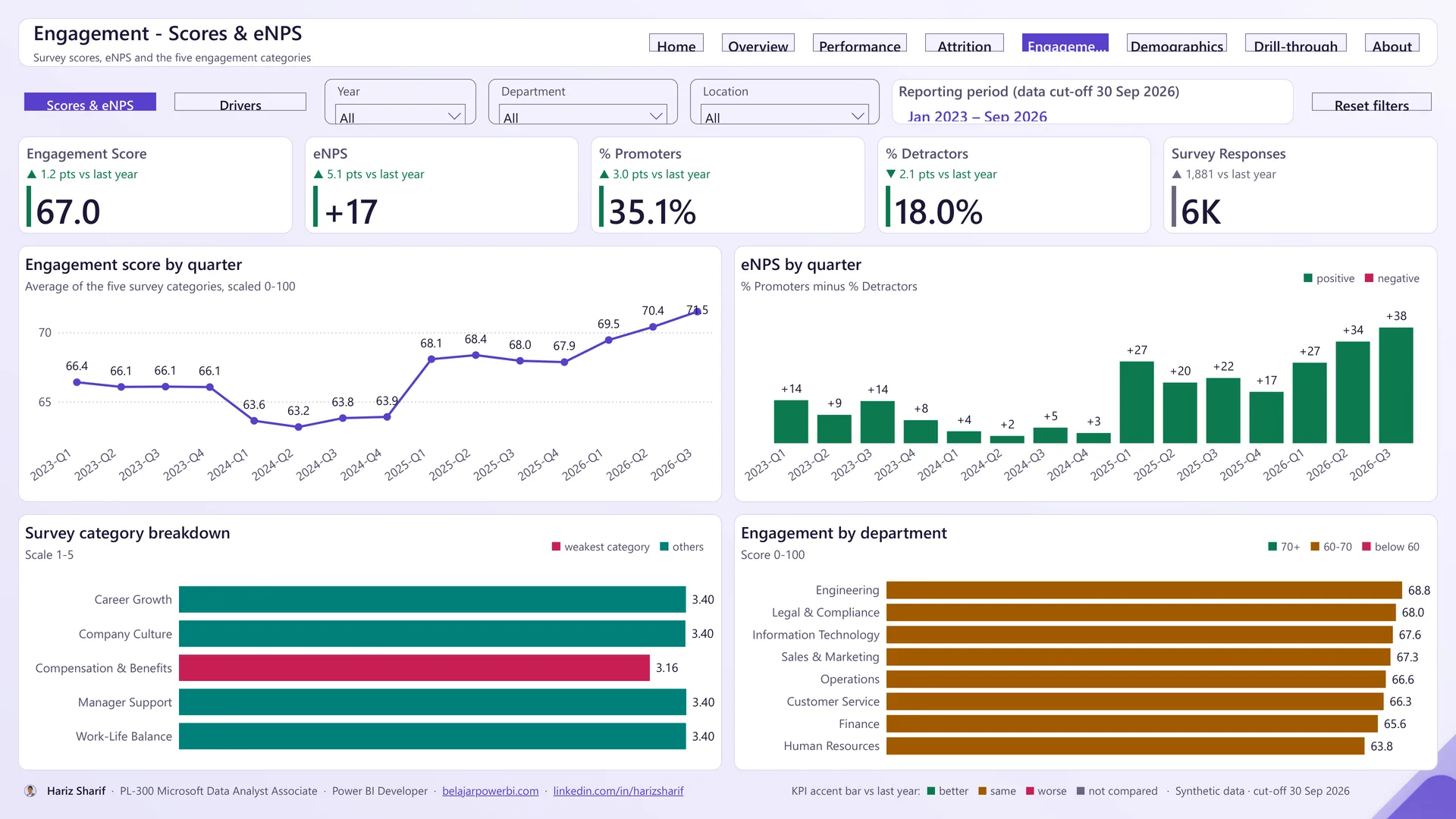Click the weakest category legend swatch
This screenshot has height=819, width=1456.
pos(557,547)
